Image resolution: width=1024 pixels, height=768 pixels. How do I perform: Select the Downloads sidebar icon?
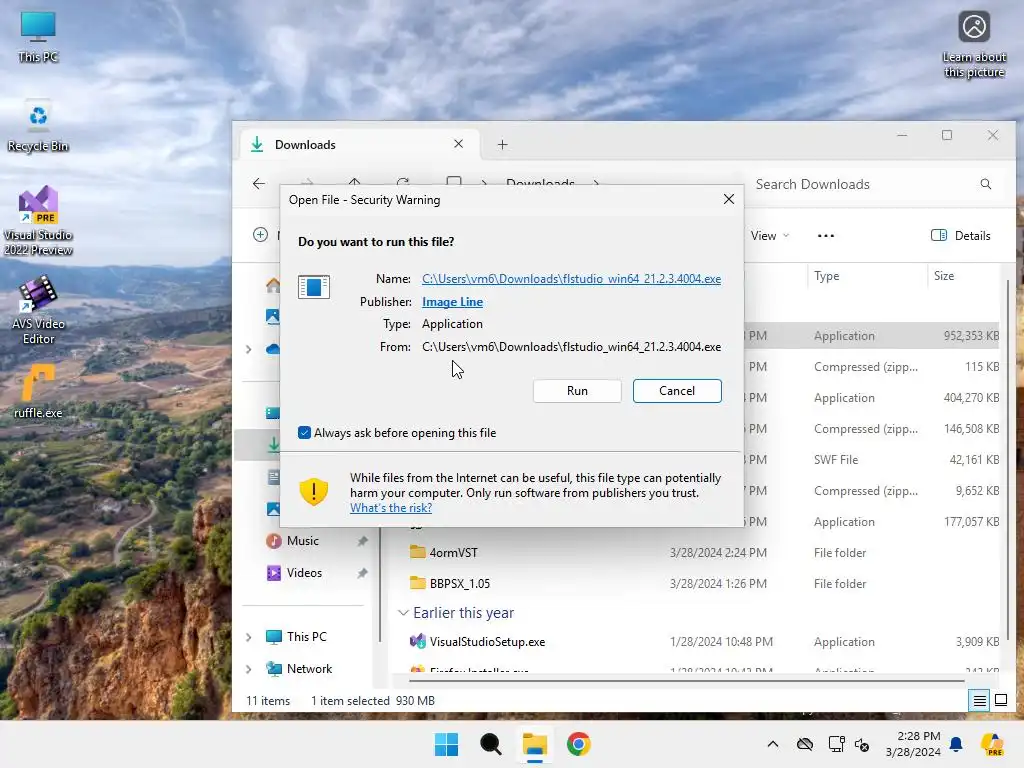coord(274,445)
